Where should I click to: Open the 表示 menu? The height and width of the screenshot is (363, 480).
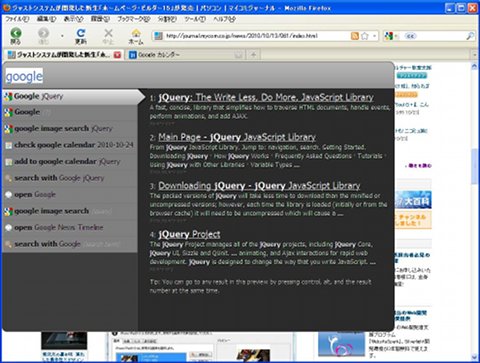pyautogui.click(x=73, y=19)
